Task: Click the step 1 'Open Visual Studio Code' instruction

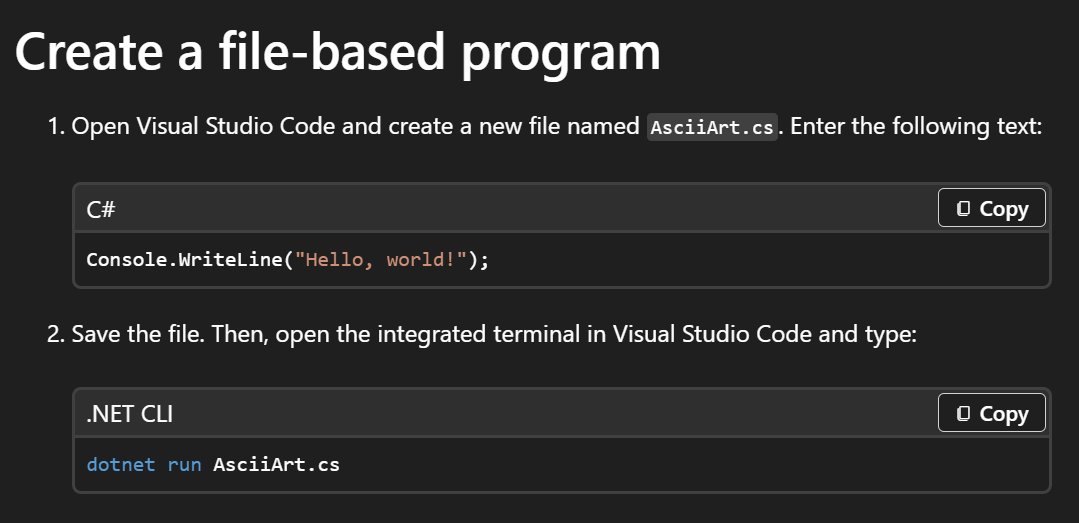Action: coord(557,127)
